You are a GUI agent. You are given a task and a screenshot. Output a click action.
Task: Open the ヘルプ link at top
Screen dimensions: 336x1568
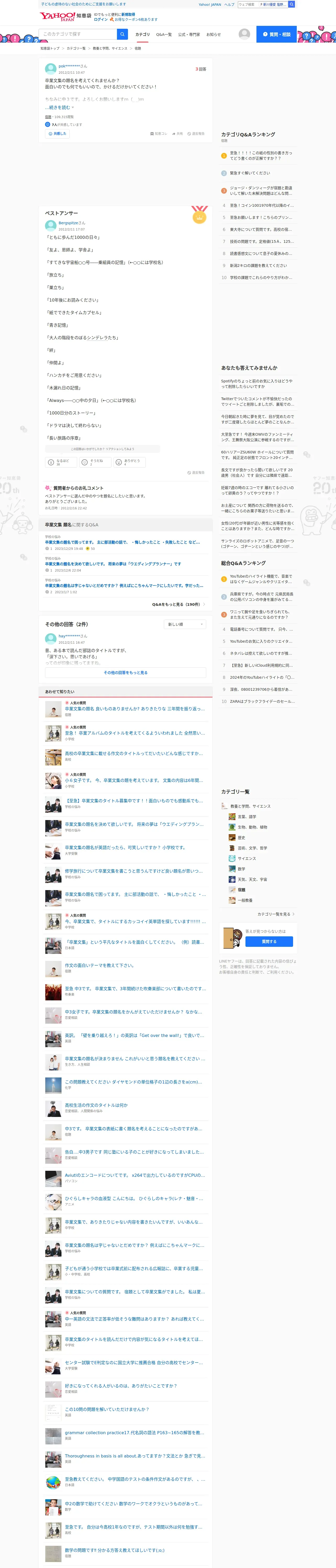229,4
